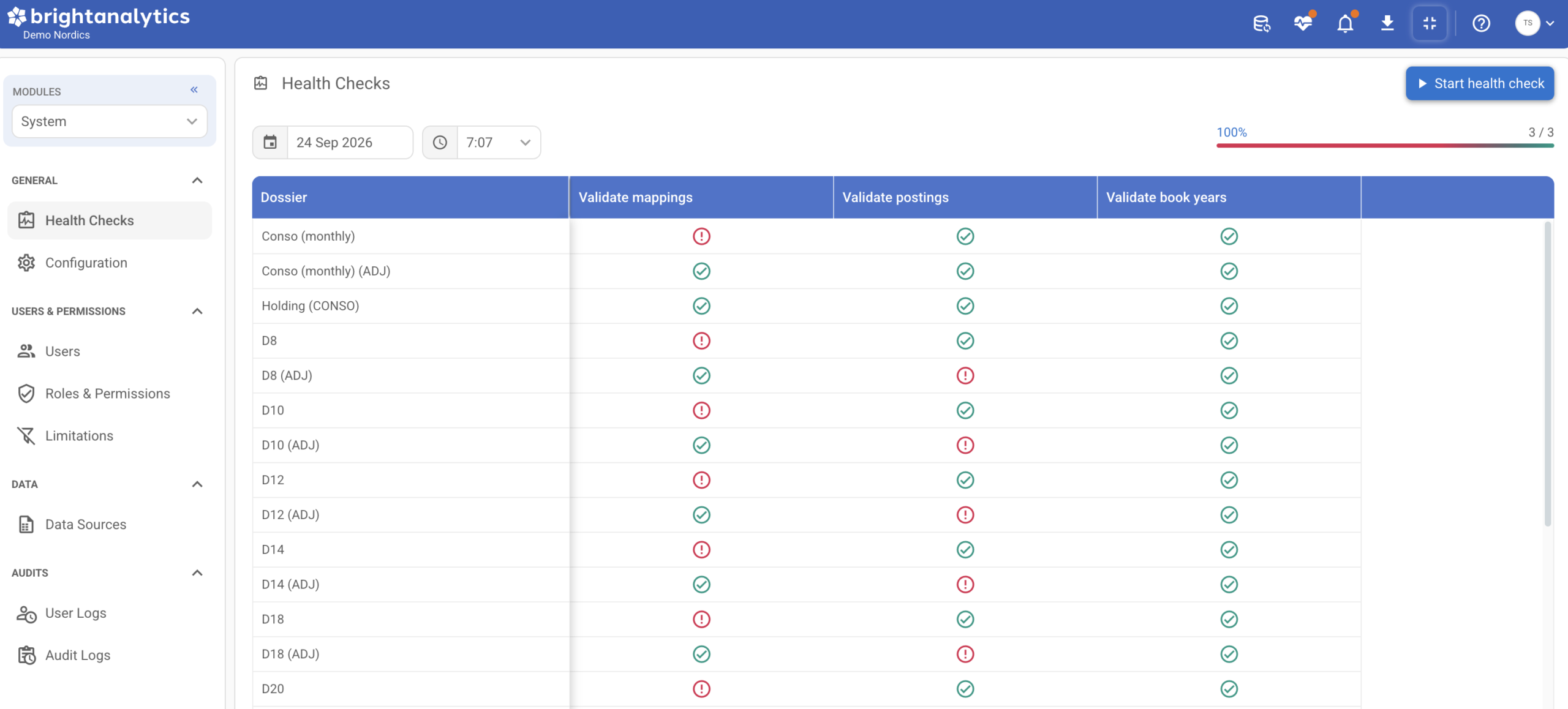Open Roles & Permissions
Image resolution: width=1568 pixels, height=709 pixels.
tap(110, 394)
